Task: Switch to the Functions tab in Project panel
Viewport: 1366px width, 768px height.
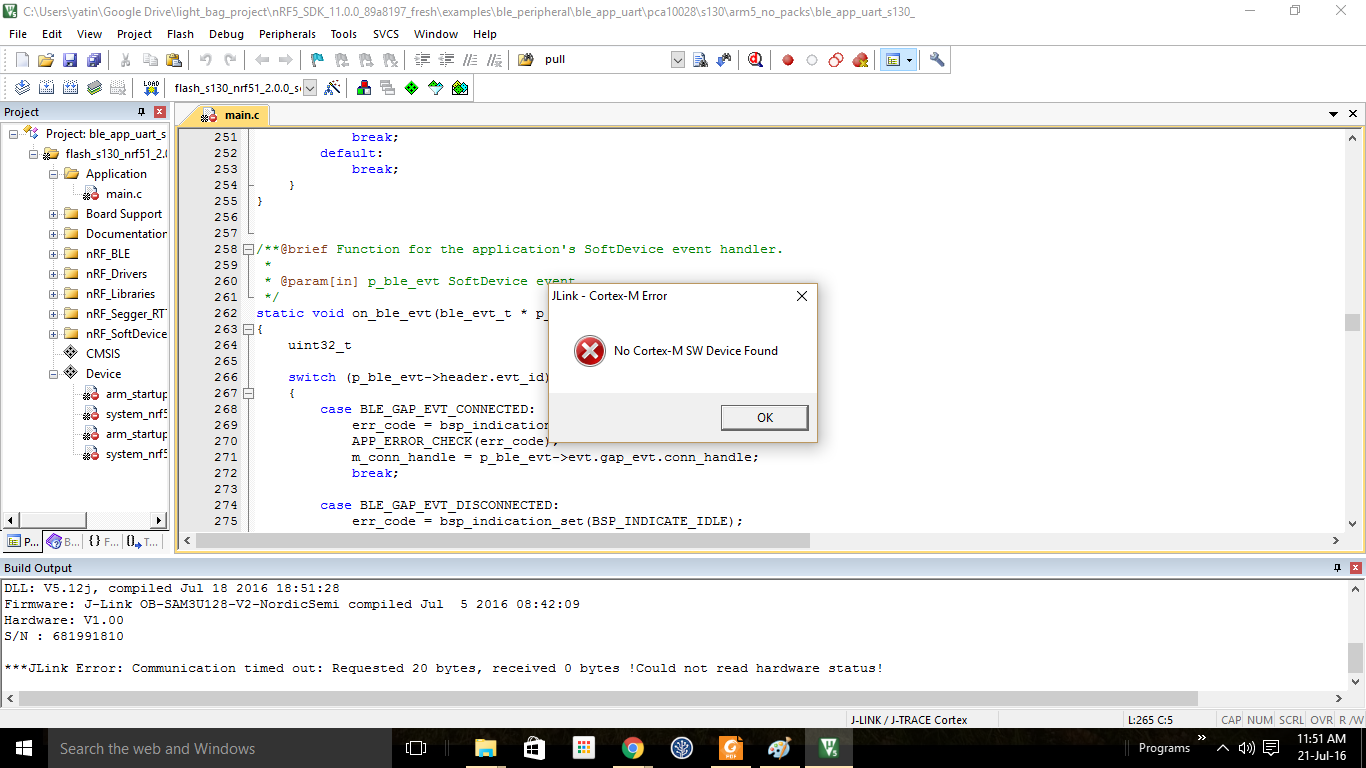Action: pyautogui.click(x=102, y=541)
